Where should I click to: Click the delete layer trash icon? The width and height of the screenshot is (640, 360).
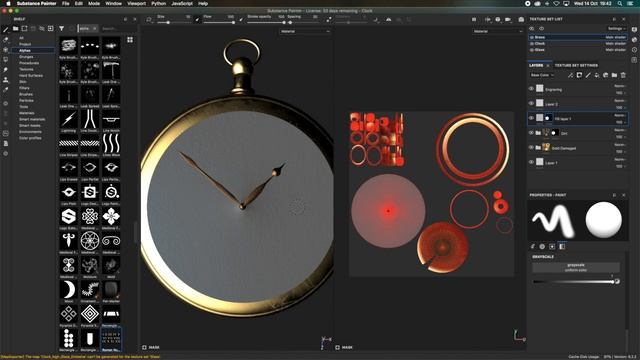coord(623,75)
